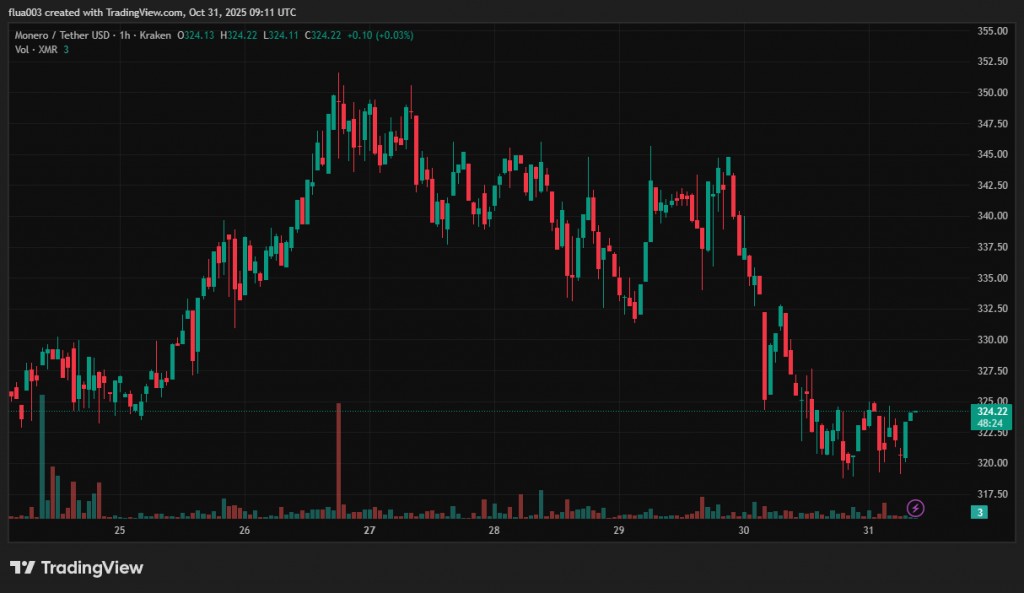Click the 350.00 price axis label
The height and width of the screenshot is (593, 1024).
click(991, 93)
